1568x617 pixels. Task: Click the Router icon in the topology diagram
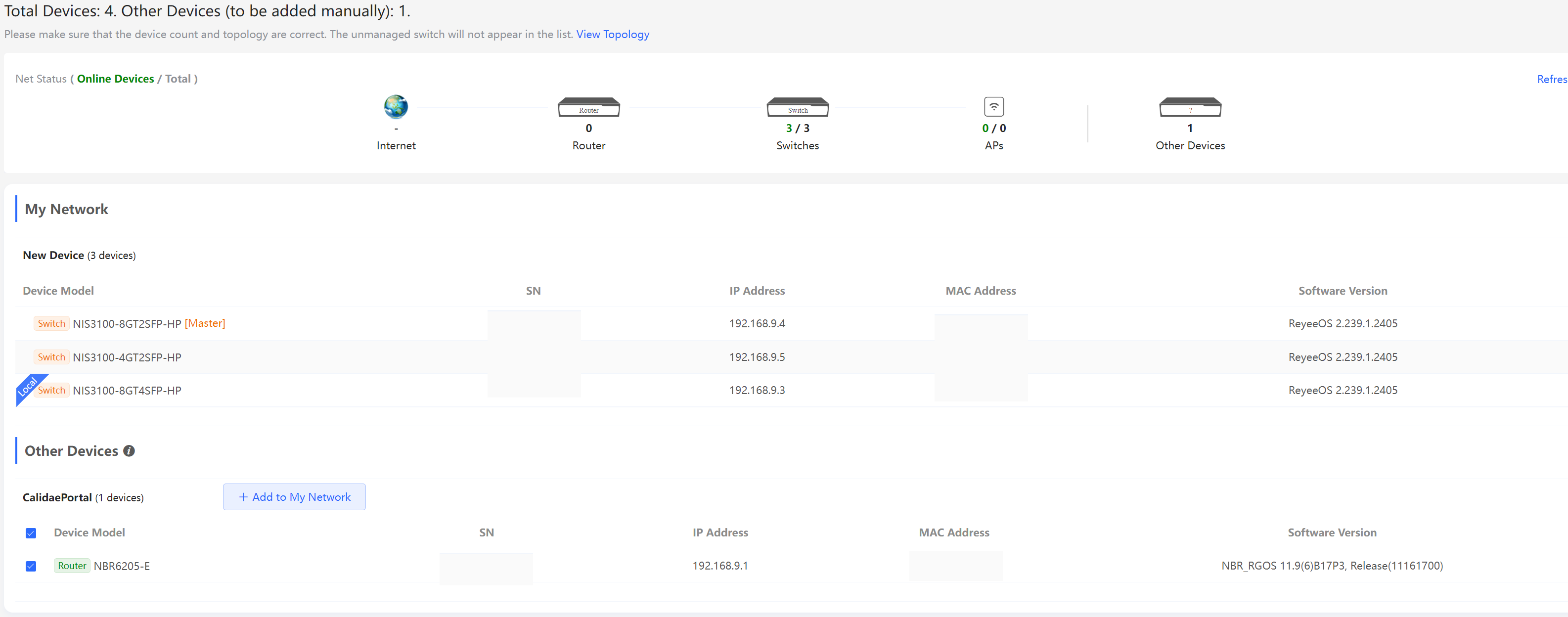coord(588,107)
